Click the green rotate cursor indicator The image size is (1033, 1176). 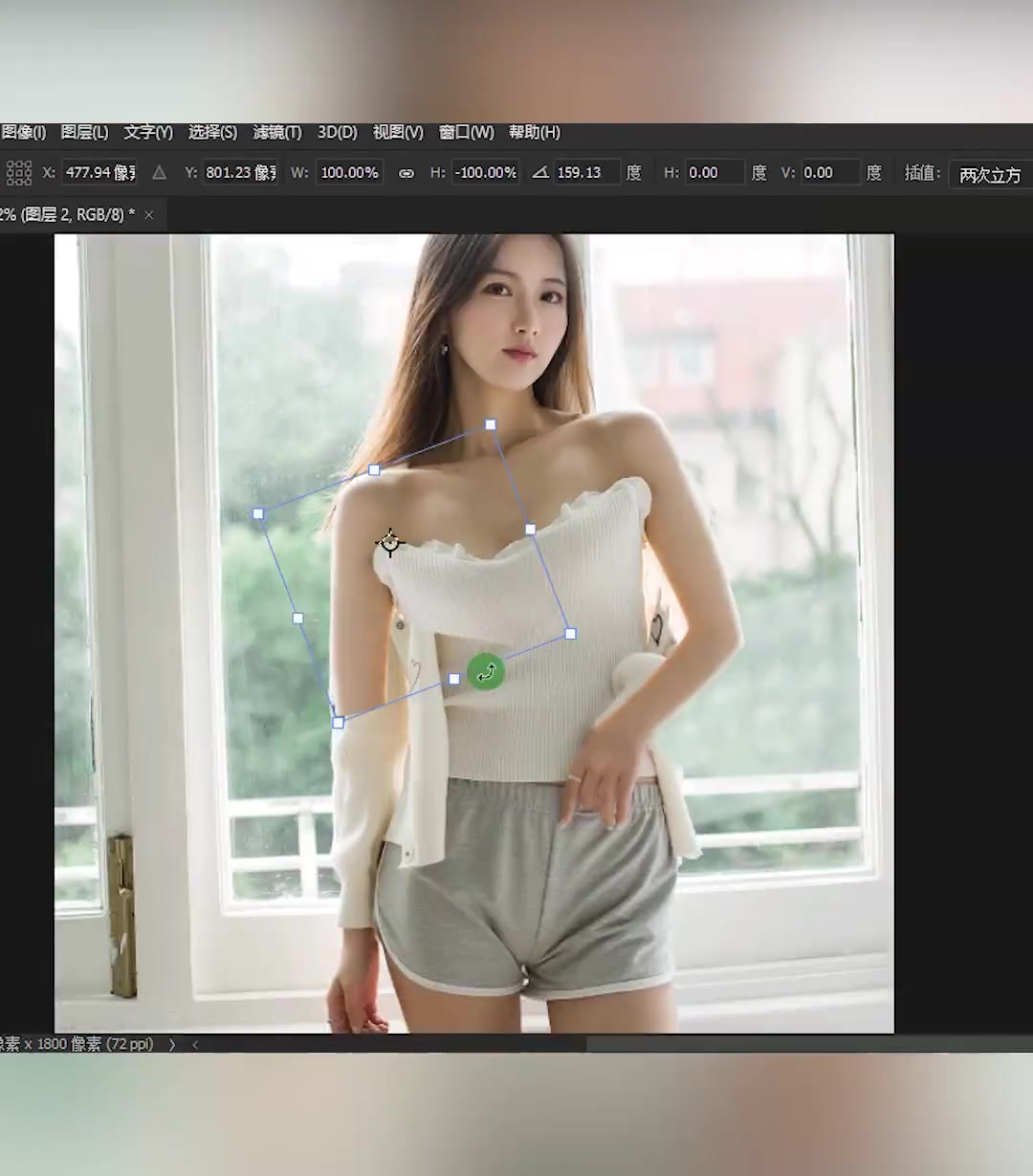coord(486,672)
